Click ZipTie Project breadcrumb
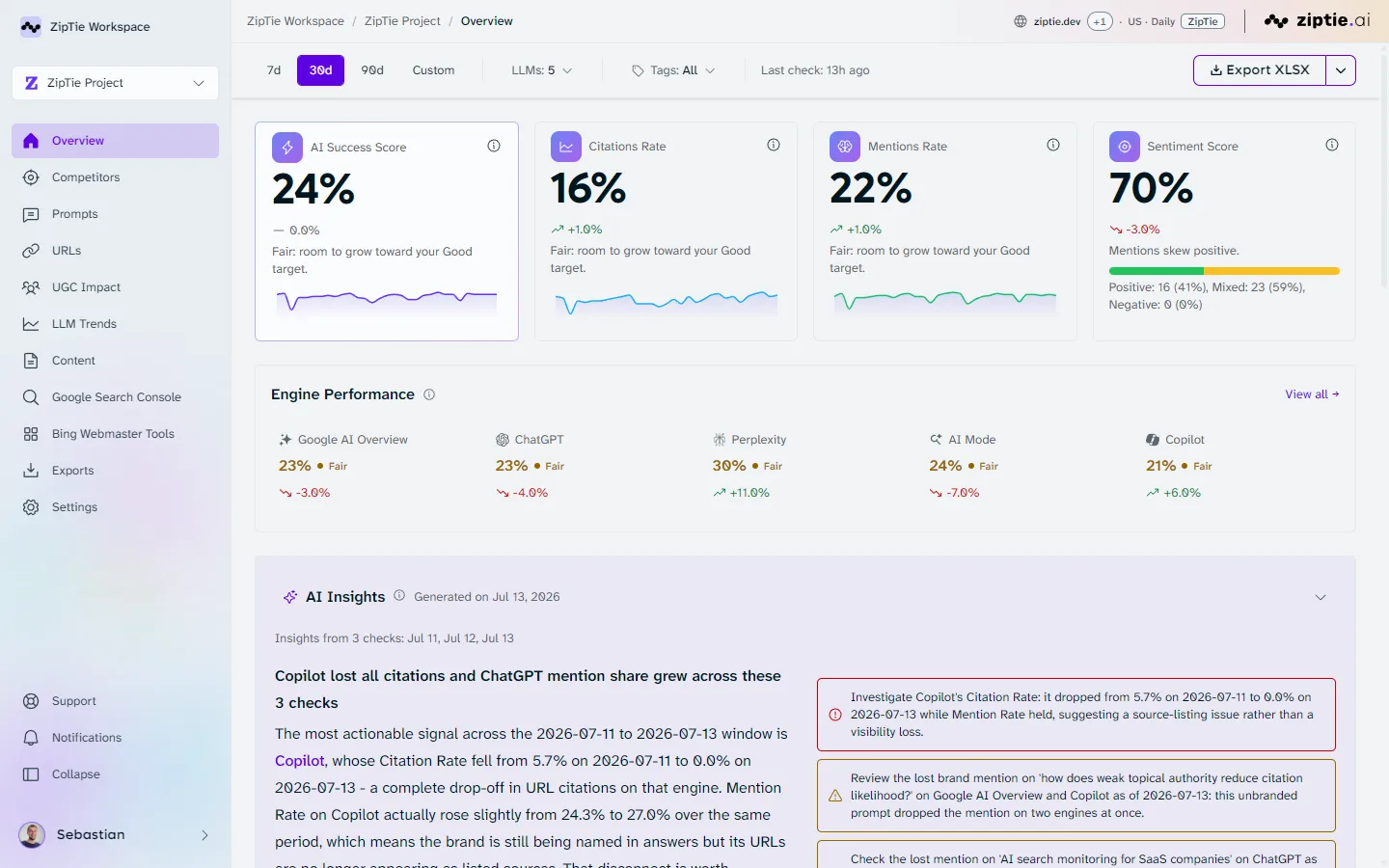The width and height of the screenshot is (1389, 868). pyautogui.click(x=402, y=21)
